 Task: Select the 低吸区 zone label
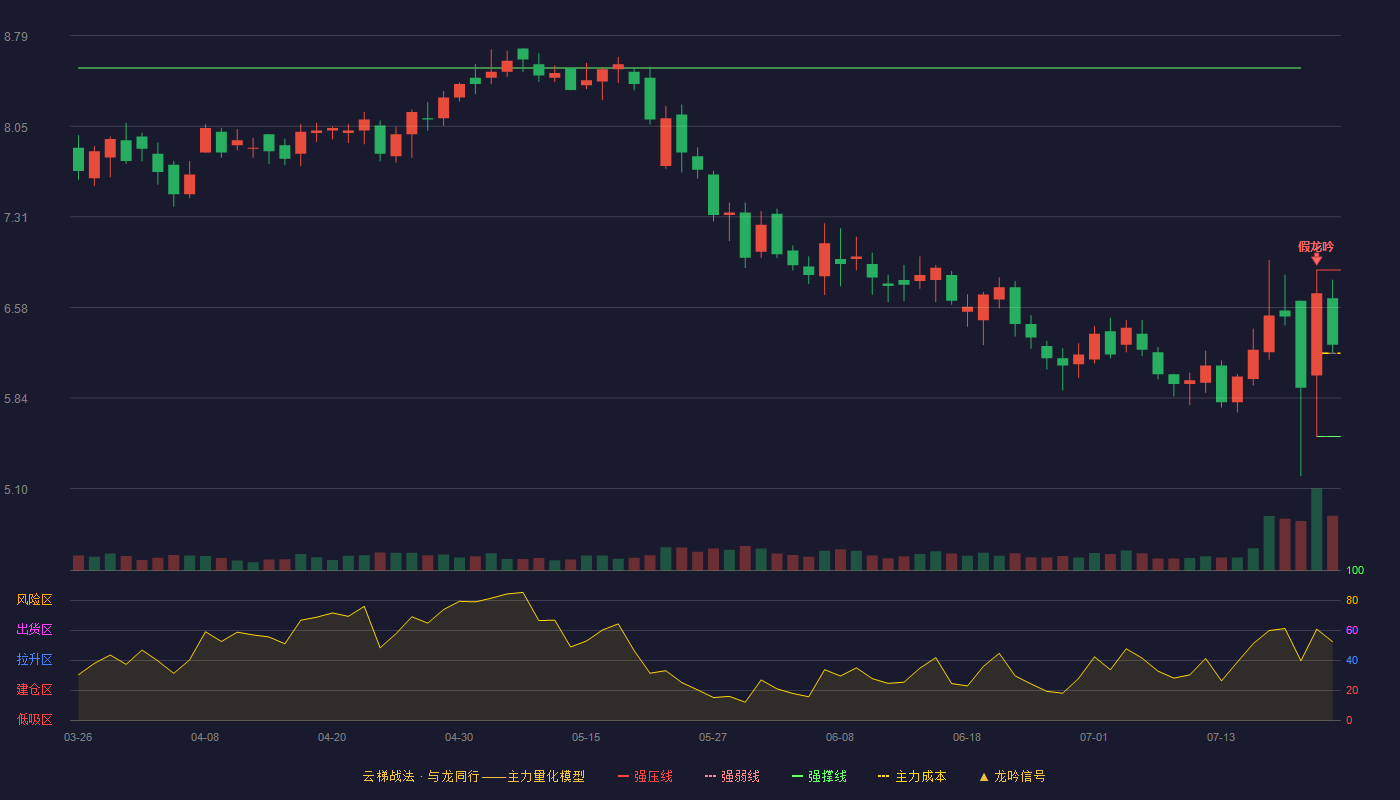point(34,719)
